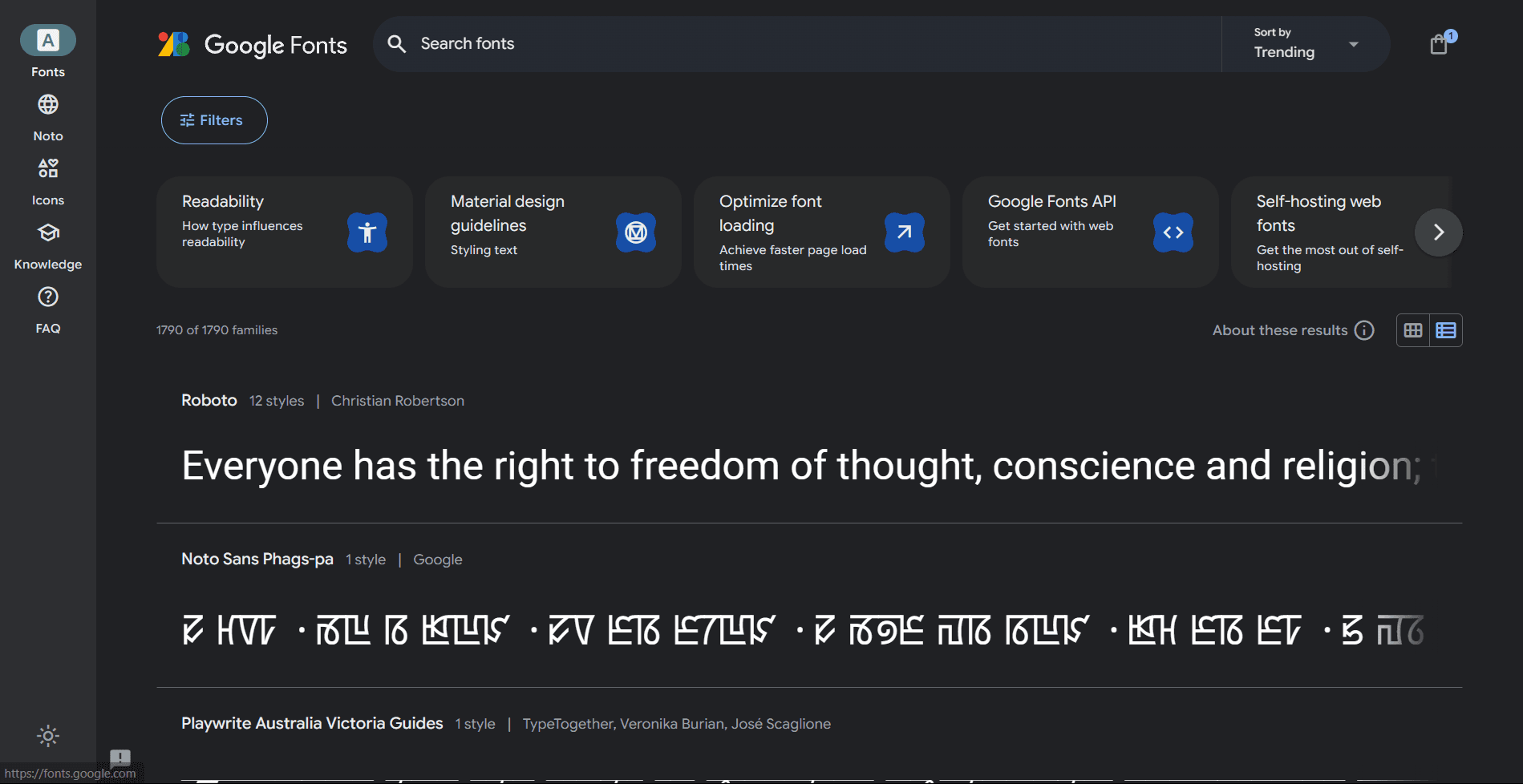
Task: Enable list view for font results
Action: pos(1445,329)
